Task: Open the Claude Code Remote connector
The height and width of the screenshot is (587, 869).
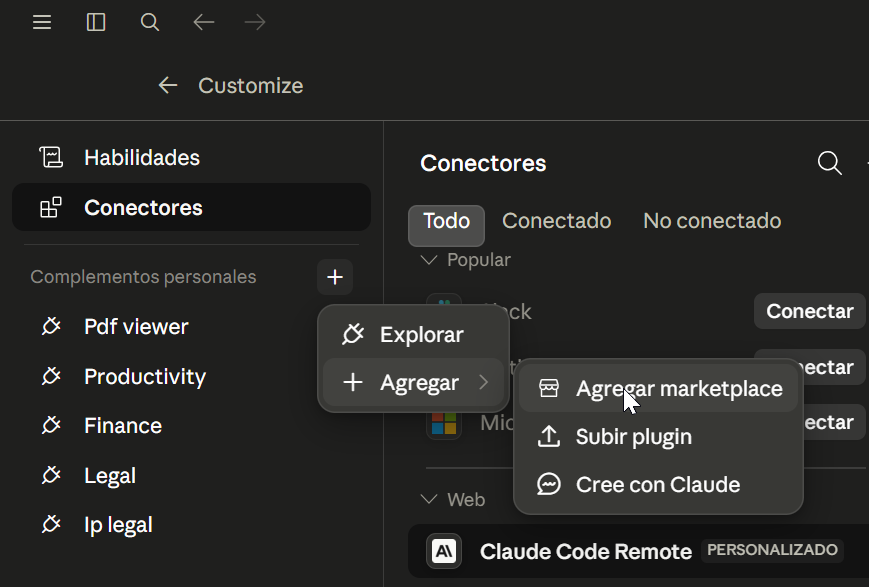Action: tap(638, 552)
